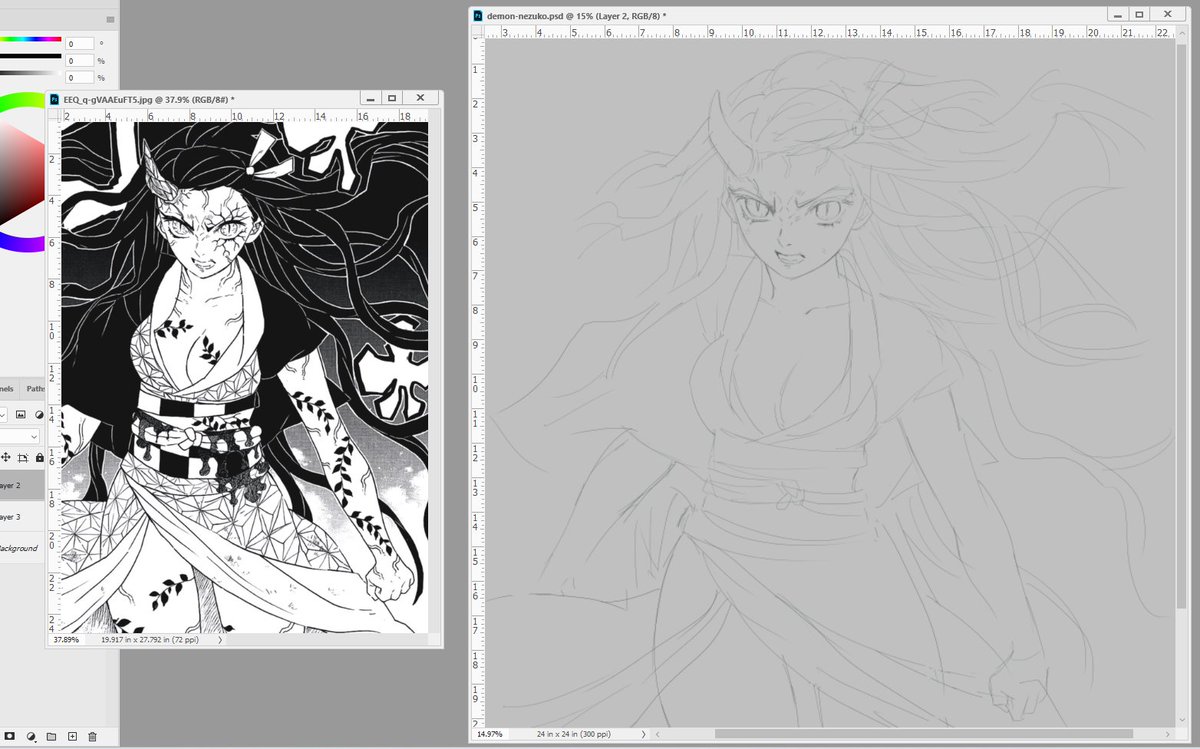
Task: Close the EEQ_q-gVAAEuFT5.jpg reference window
Action: pyautogui.click(x=420, y=98)
